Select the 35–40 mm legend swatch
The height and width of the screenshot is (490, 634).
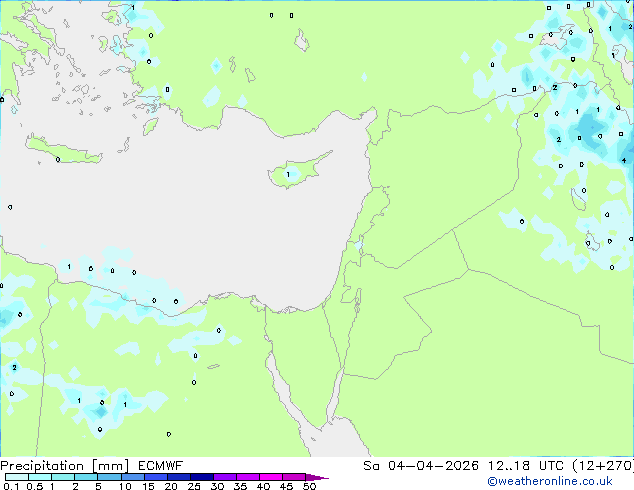[x=247, y=477]
